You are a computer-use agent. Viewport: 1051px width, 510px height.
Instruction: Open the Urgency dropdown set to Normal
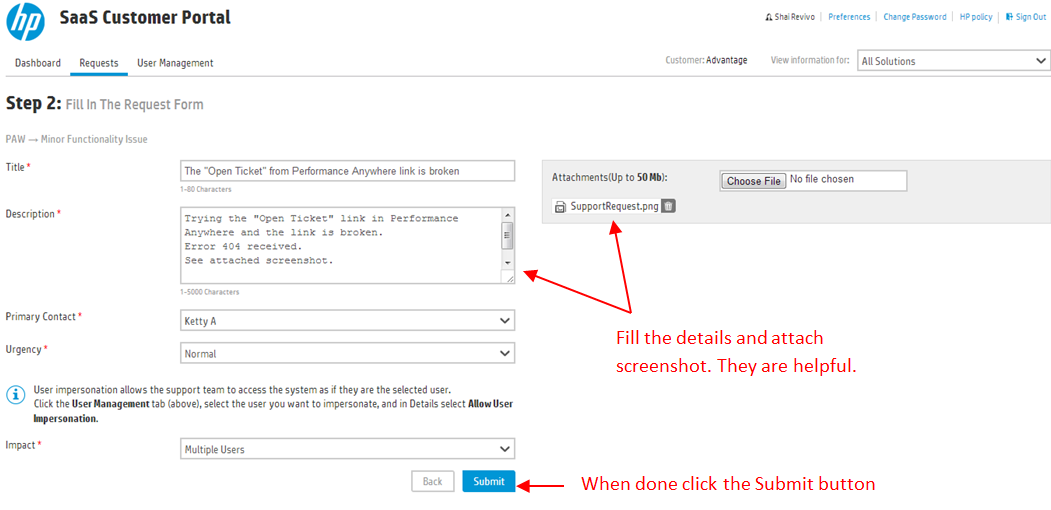pyautogui.click(x=347, y=353)
